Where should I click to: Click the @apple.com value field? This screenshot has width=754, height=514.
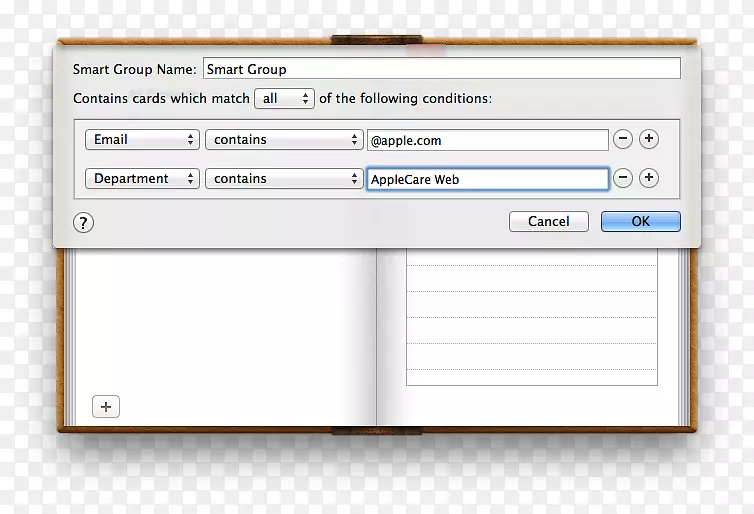tap(488, 140)
